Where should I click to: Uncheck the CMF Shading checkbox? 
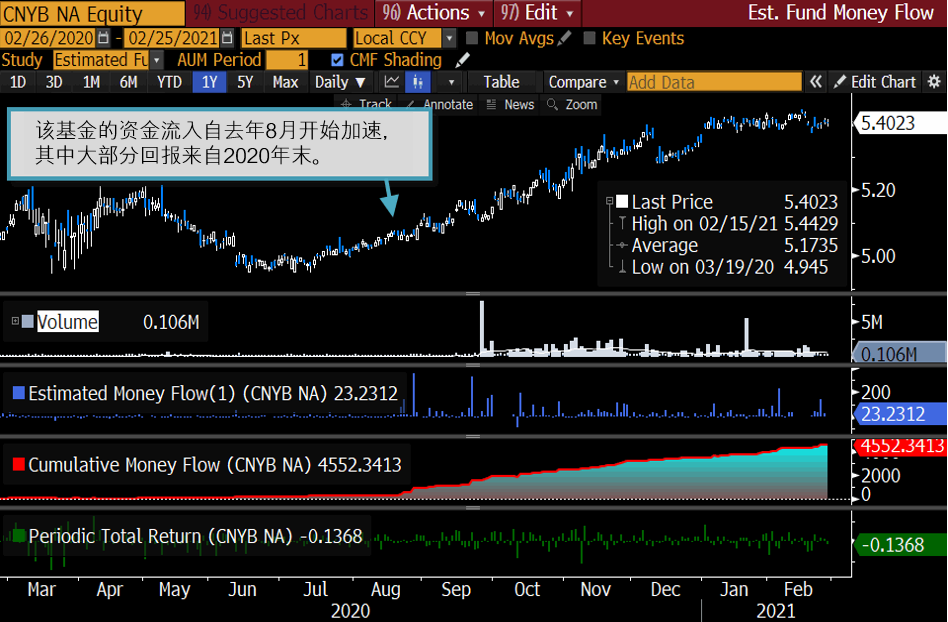pos(337,60)
